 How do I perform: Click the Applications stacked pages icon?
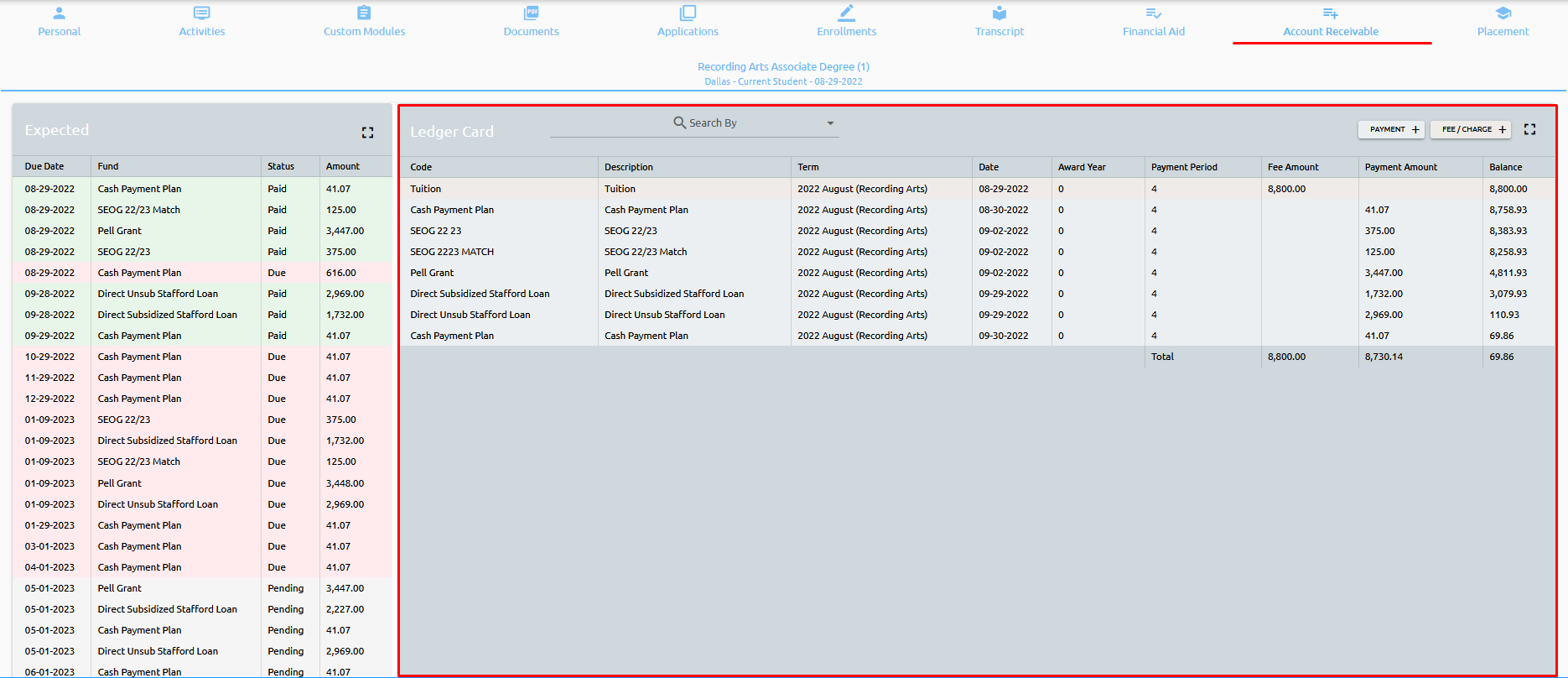click(x=688, y=13)
